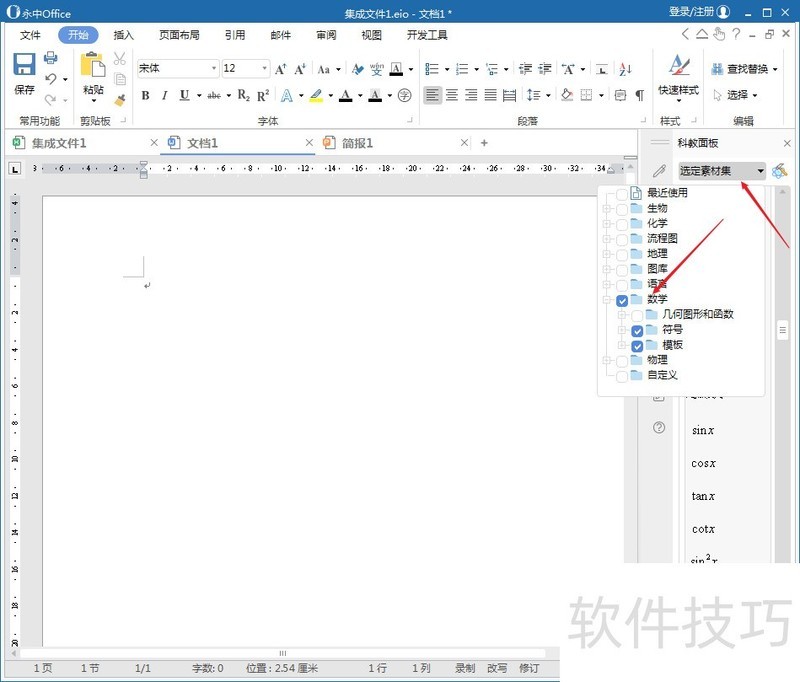The image size is (800, 682).
Task: Click the numbered list icon
Action: coord(462,69)
